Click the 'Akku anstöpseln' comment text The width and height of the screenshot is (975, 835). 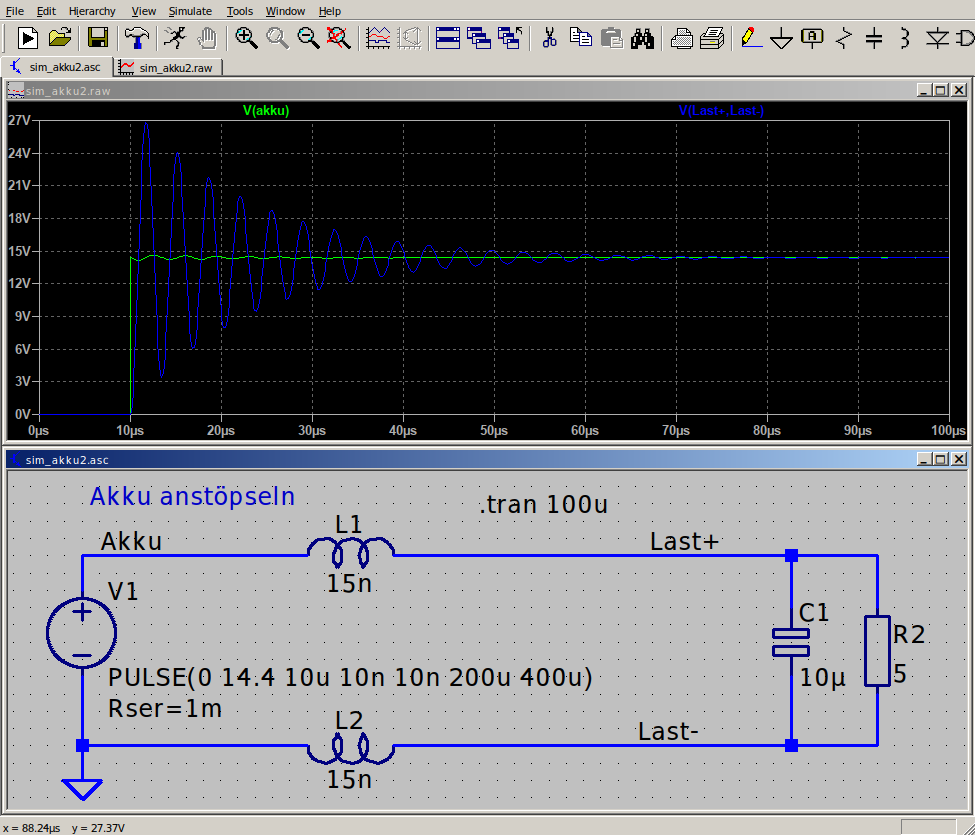[x=192, y=497]
